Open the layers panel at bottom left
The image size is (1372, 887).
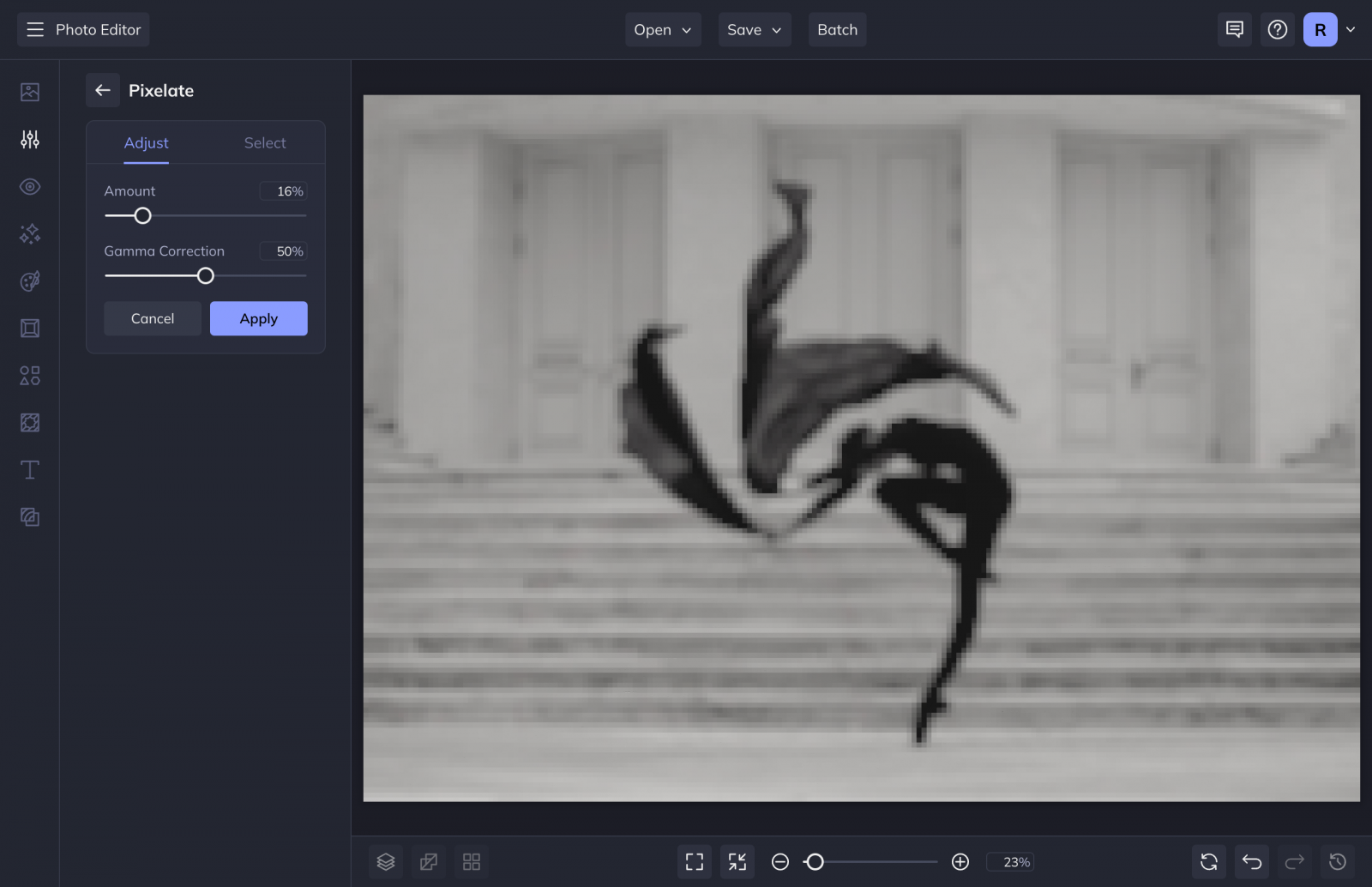click(385, 861)
